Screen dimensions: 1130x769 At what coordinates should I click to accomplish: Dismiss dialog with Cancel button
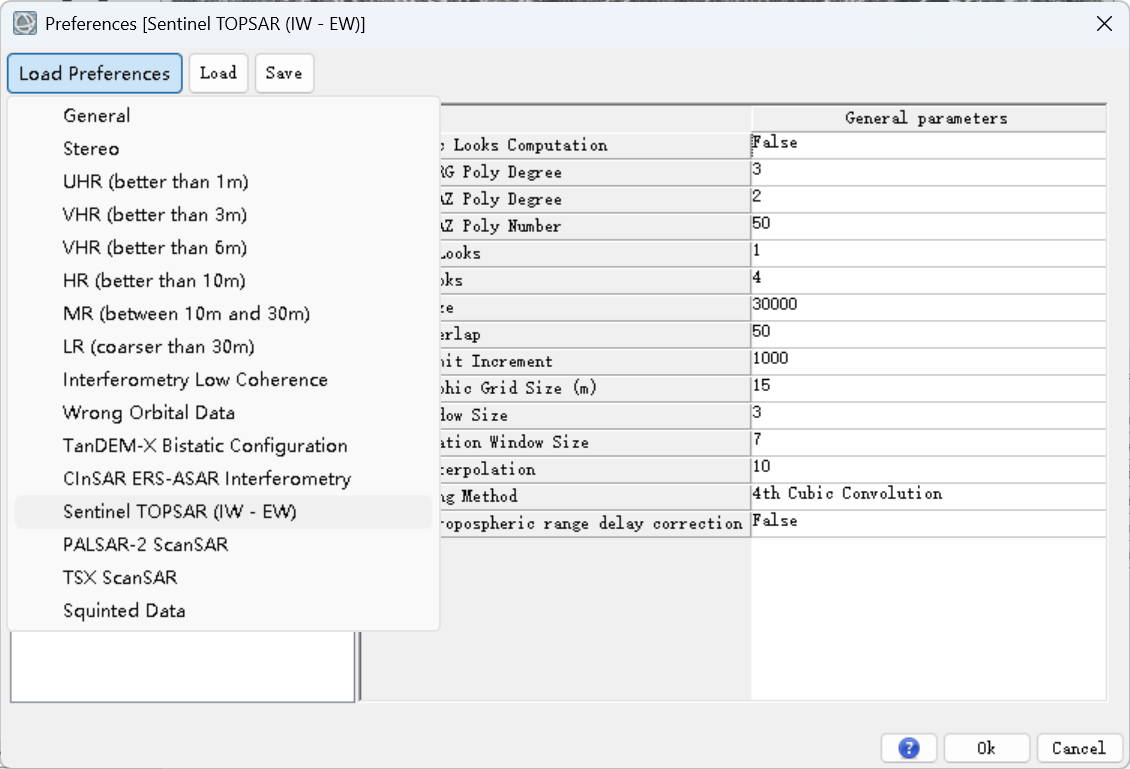point(1079,748)
